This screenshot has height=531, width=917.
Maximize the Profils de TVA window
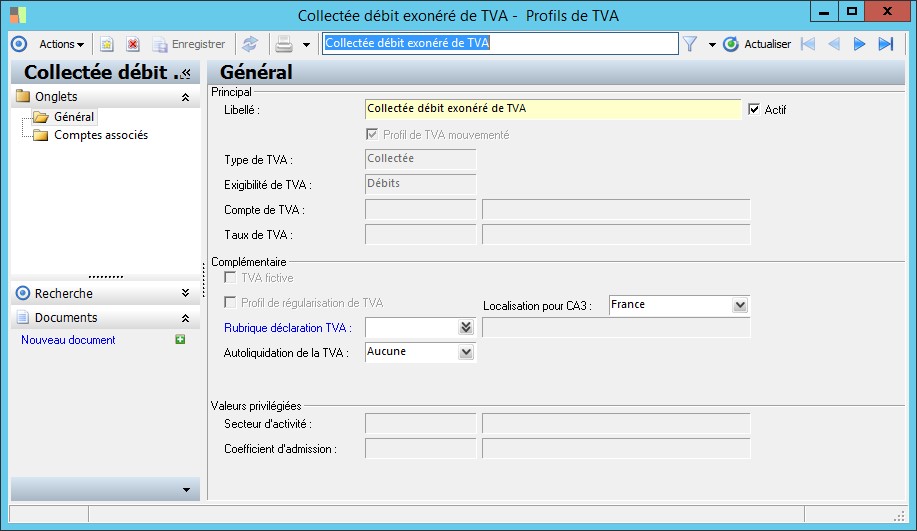coord(852,12)
